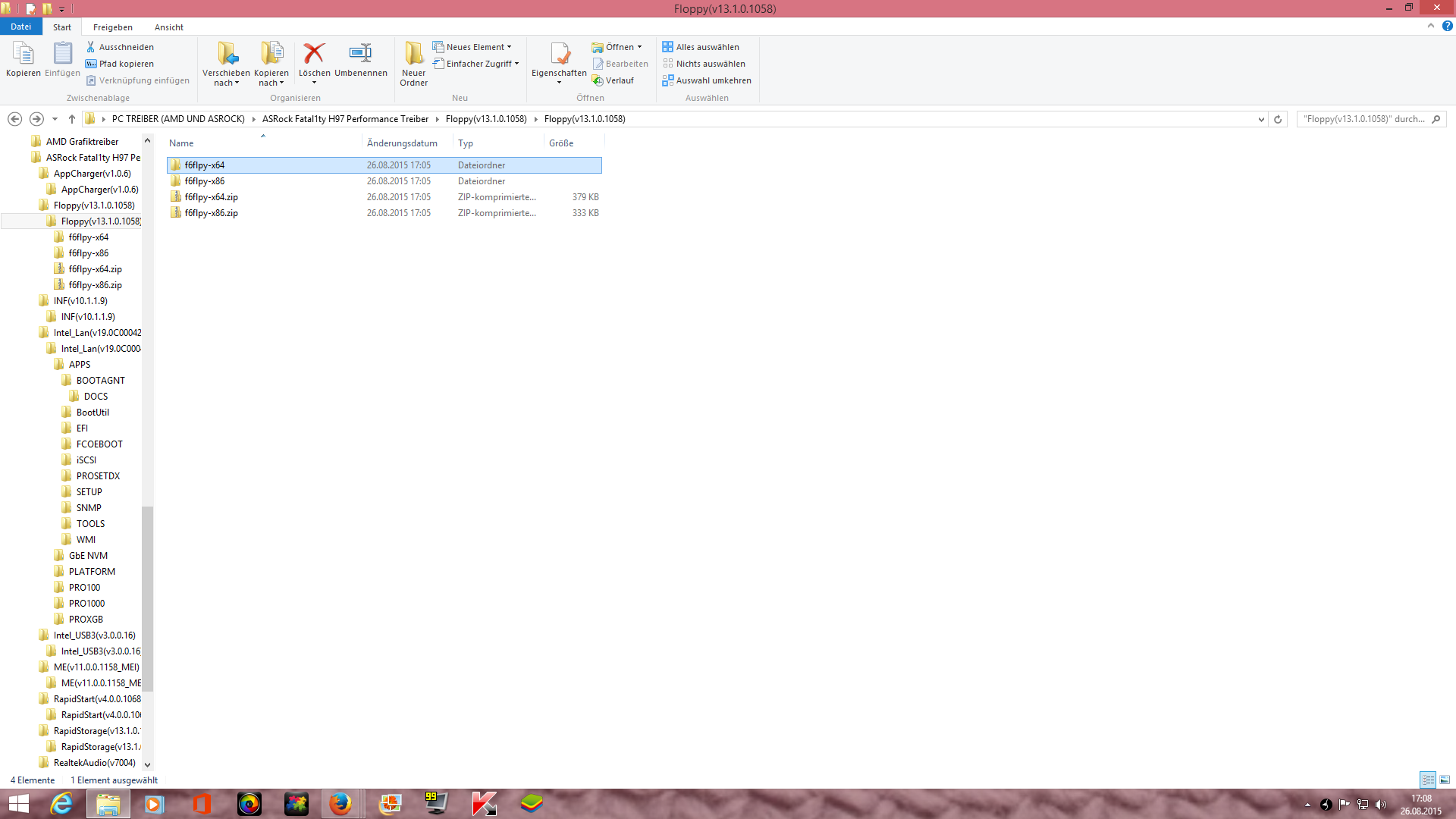Open the Datei menu tab
This screenshot has width=1456, height=819.
(20, 27)
